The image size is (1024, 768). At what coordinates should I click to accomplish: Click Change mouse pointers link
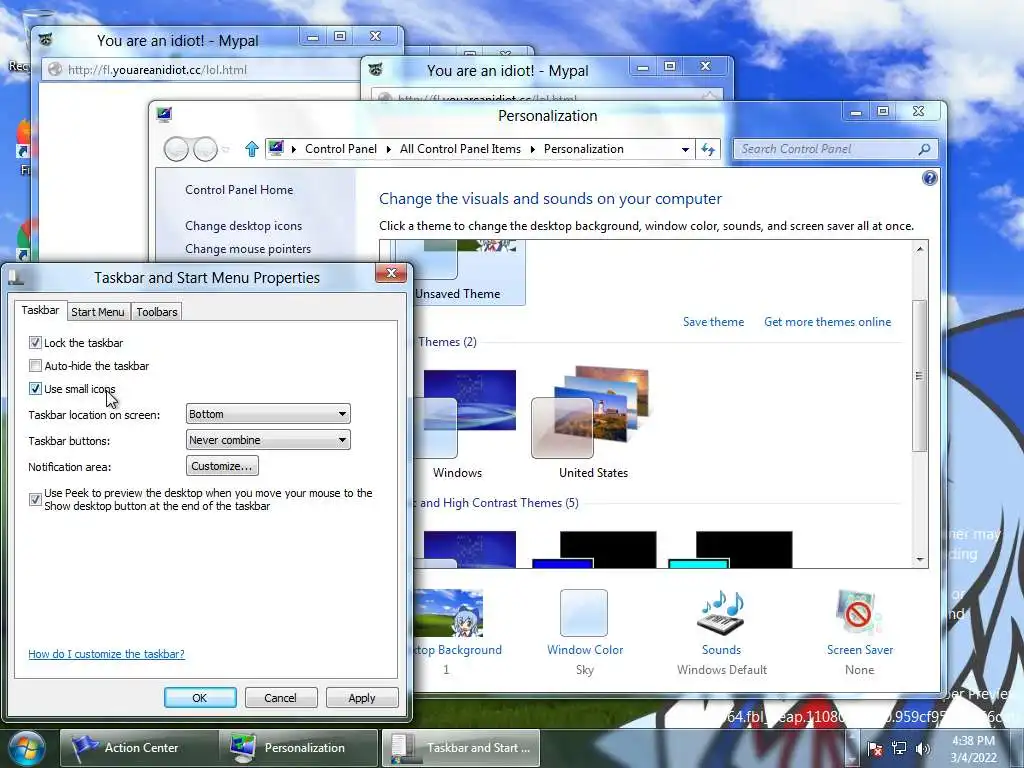pyautogui.click(x=248, y=249)
